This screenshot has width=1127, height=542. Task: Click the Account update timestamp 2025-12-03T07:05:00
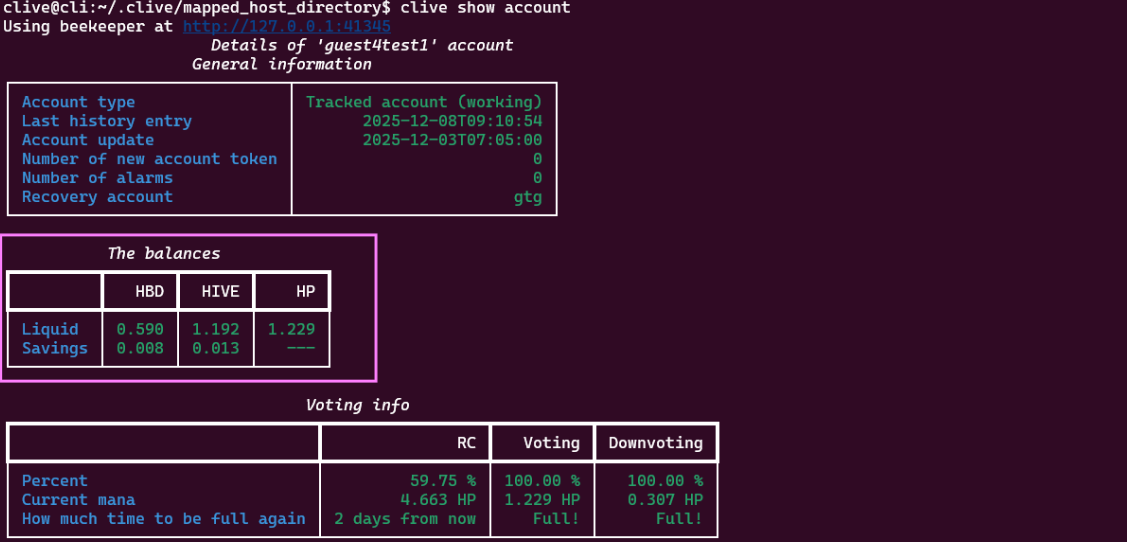pos(451,140)
